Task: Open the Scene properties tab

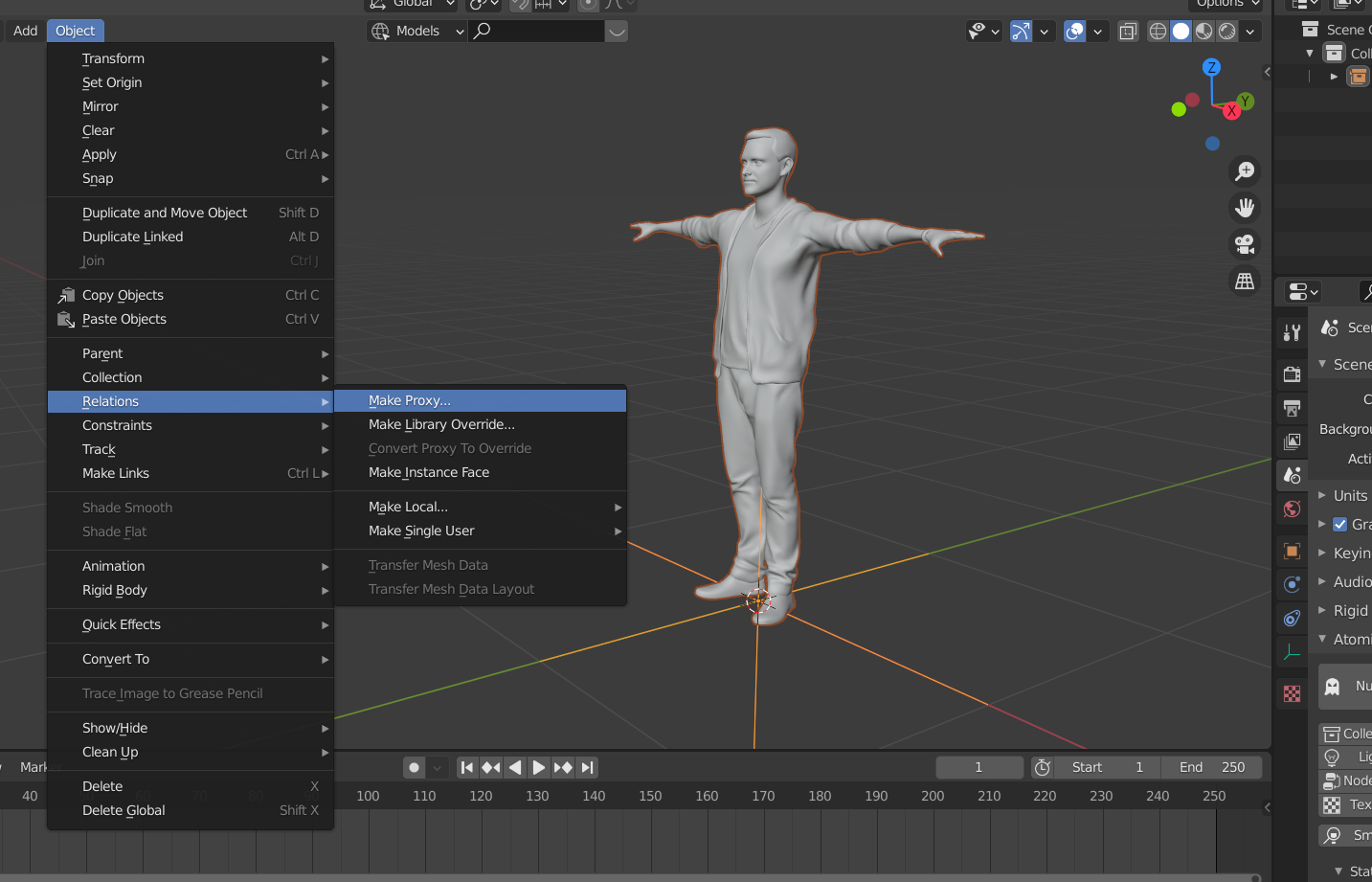Action: click(x=1292, y=475)
